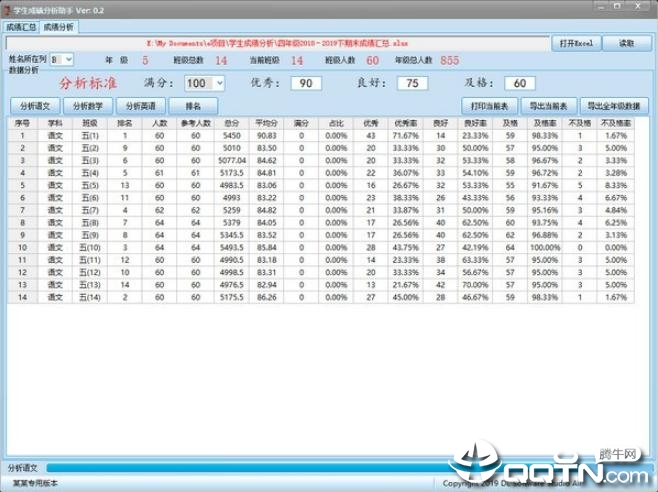The image size is (658, 492).
Task: Switch to the 成绩分析 tab
Action: [x=59, y=27]
